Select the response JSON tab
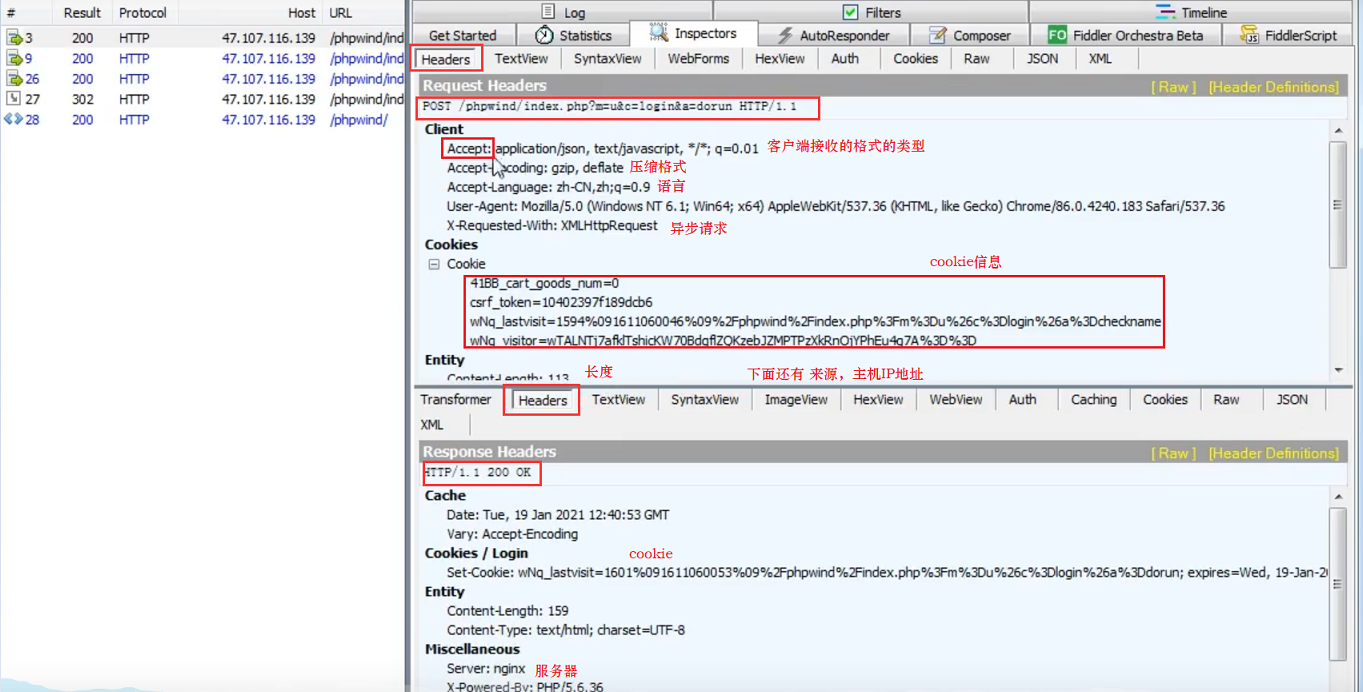 pyautogui.click(x=1292, y=400)
